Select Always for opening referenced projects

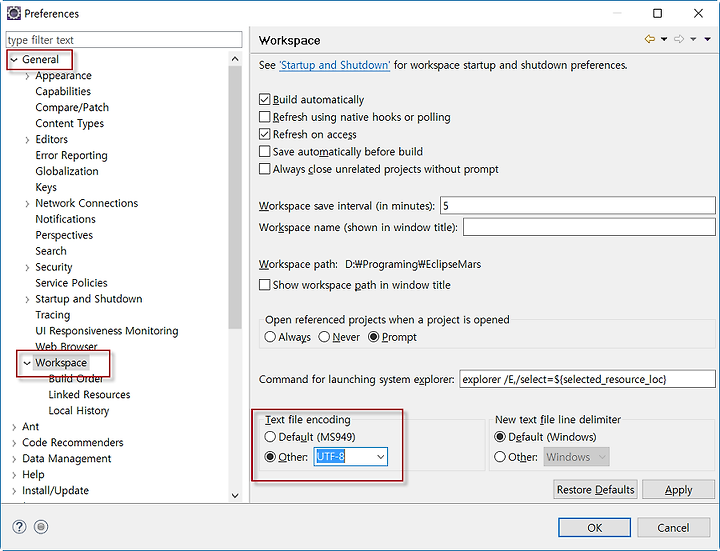[270, 337]
